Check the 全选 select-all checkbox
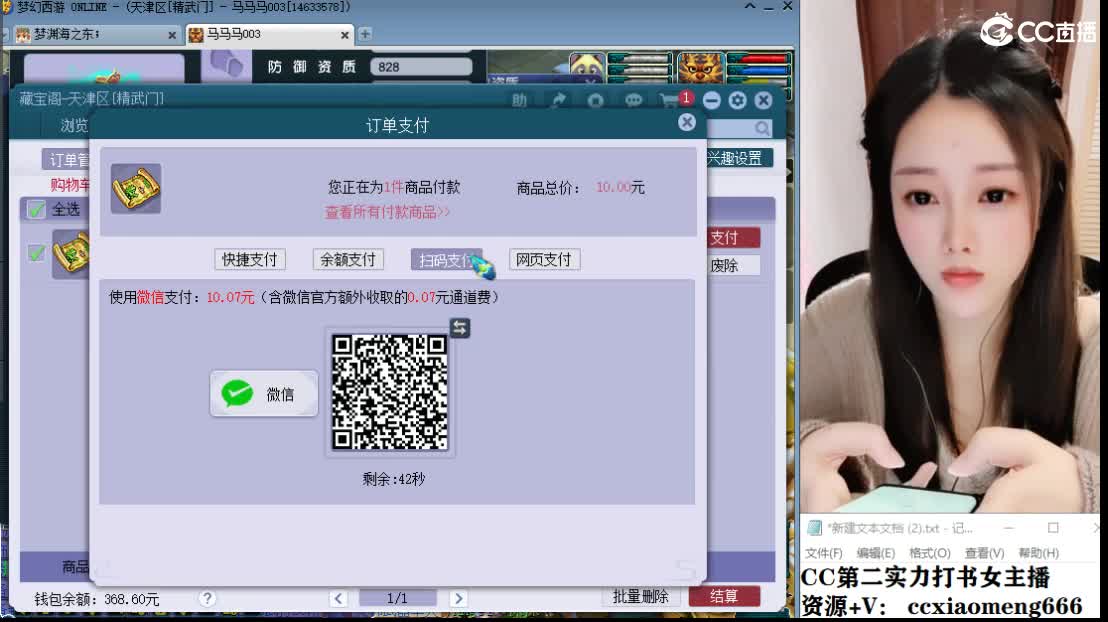Viewport: 1108px width, 622px height. pyautogui.click(x=35, y=210)
